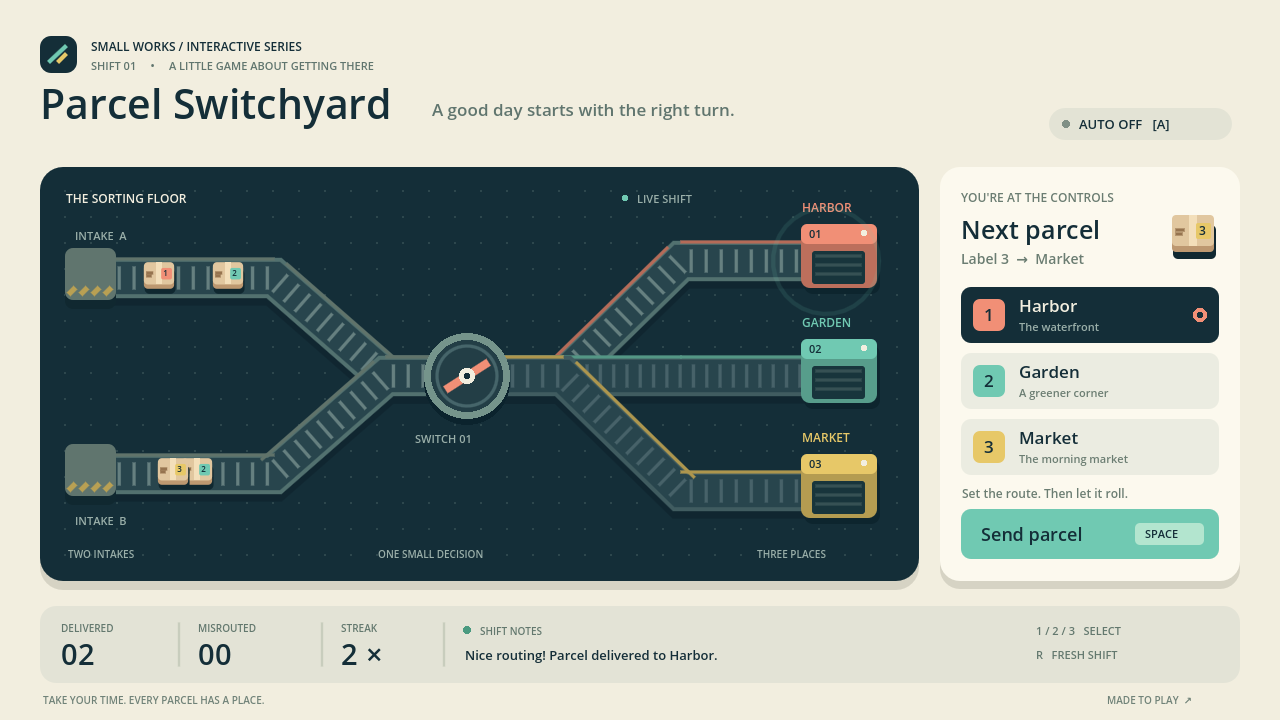Click the Send parcel button
This screenshot has height=720, width=1280.
[1090, 534]
